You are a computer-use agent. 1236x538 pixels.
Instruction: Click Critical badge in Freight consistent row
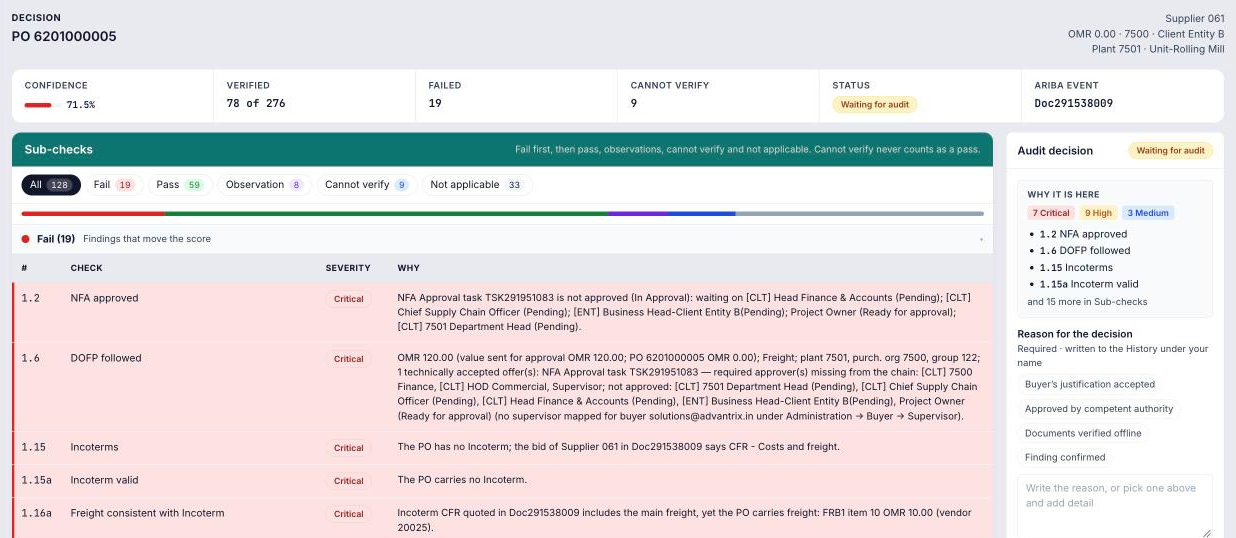coord(348,514)
